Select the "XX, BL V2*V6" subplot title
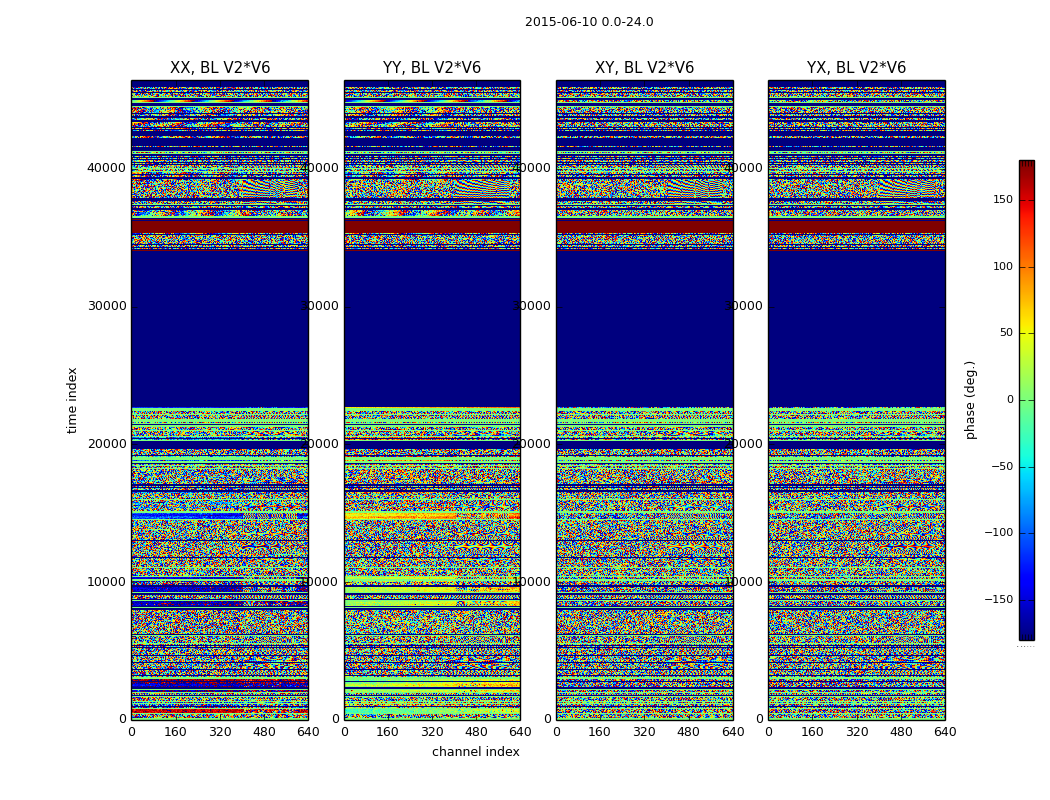Image resolution: width=1050 pixels, height=800 pixels. click(220, 68)
